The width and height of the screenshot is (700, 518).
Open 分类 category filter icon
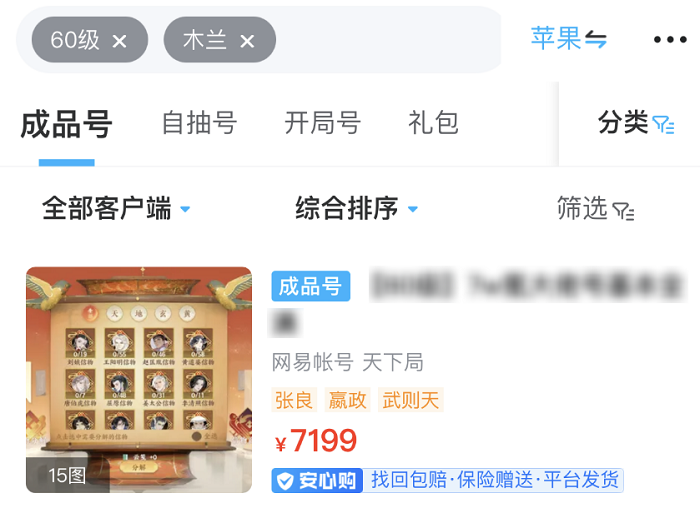coord(663,125)
